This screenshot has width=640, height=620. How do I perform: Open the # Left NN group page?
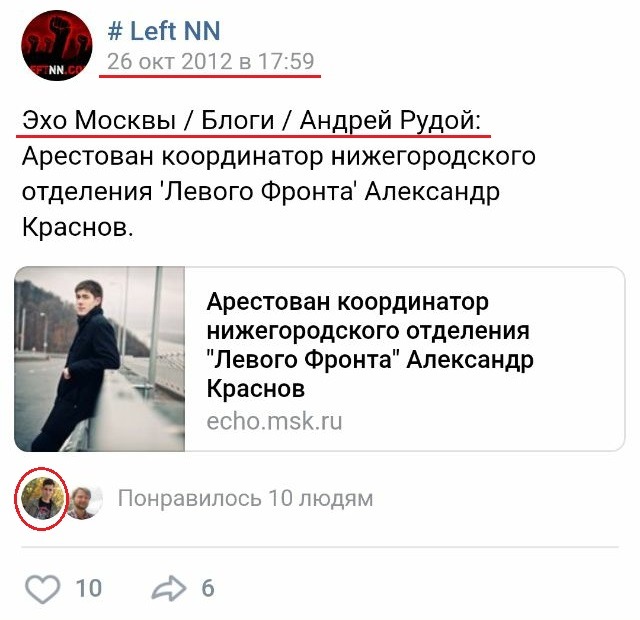click(164, 31)
